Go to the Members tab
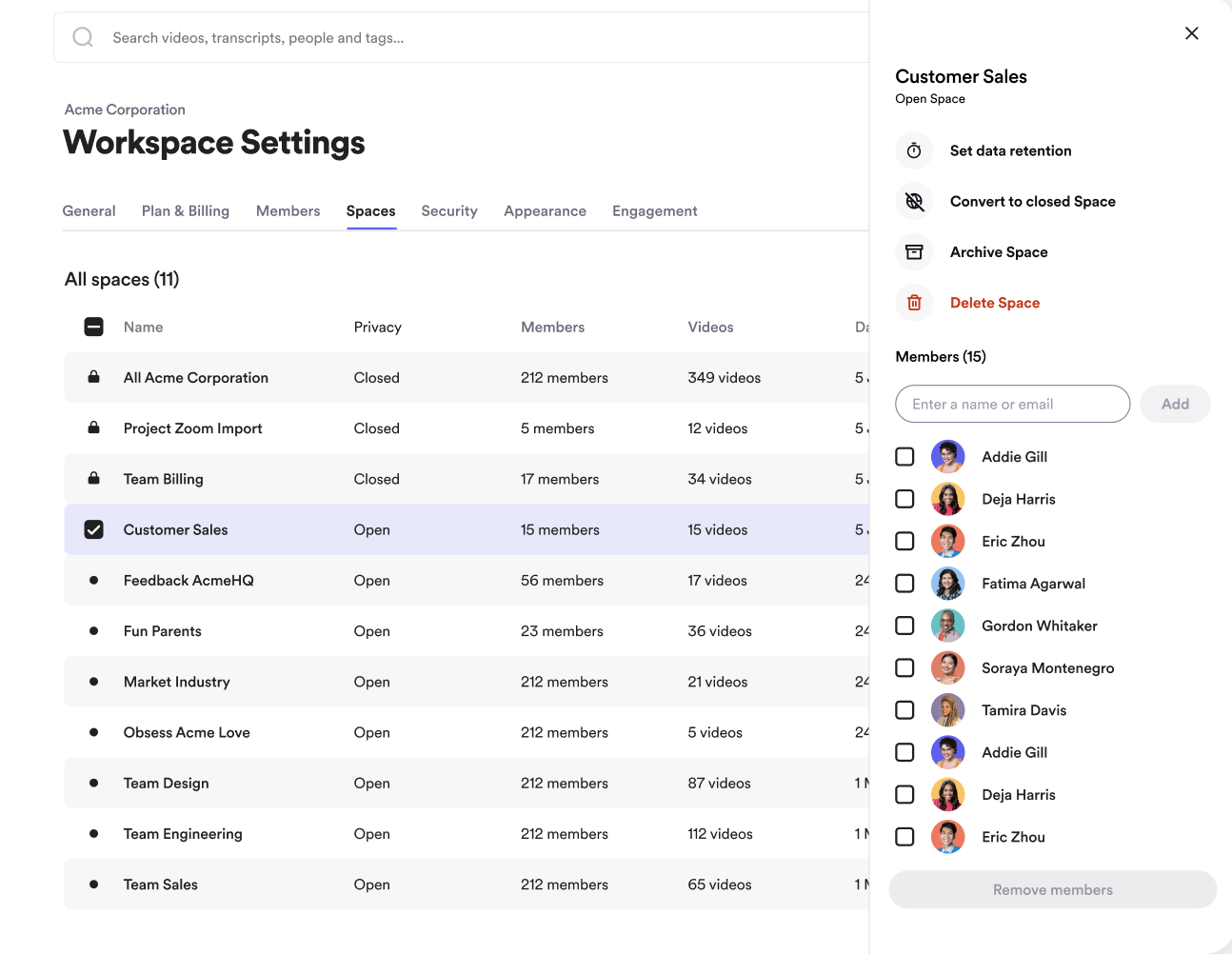This screenshot has width=1232, height=954. click(x=288, y=211)
